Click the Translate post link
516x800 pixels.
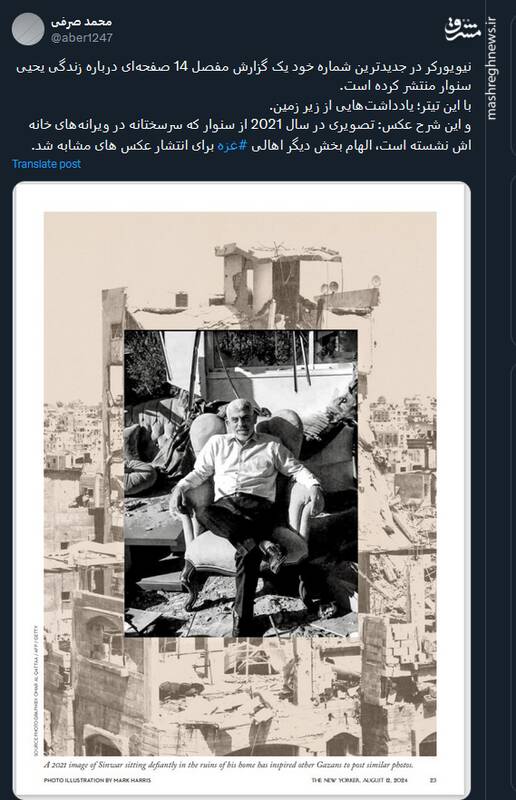pos(46,164)
